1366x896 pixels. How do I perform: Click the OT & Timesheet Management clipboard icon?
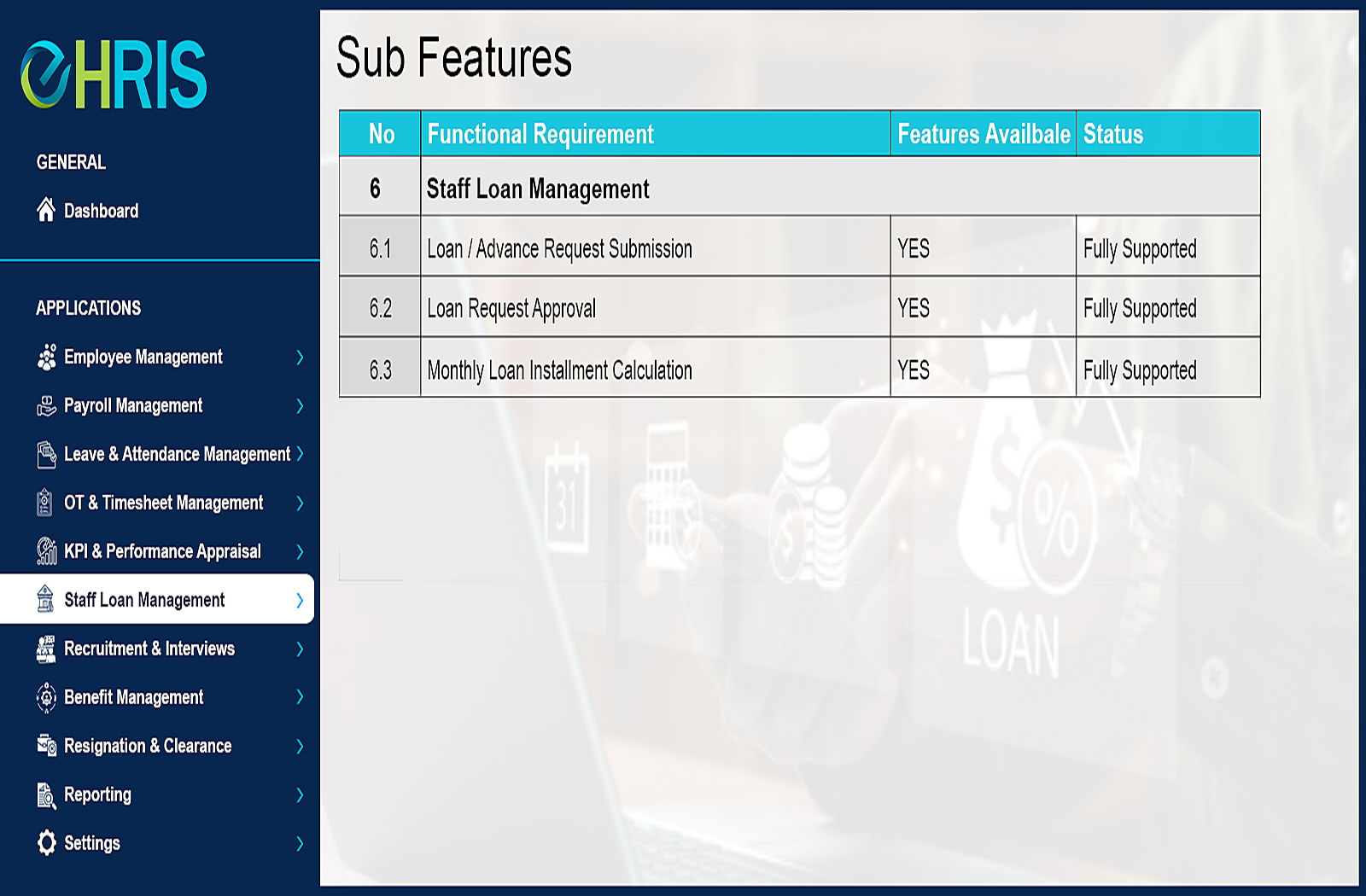click(43, 503)
